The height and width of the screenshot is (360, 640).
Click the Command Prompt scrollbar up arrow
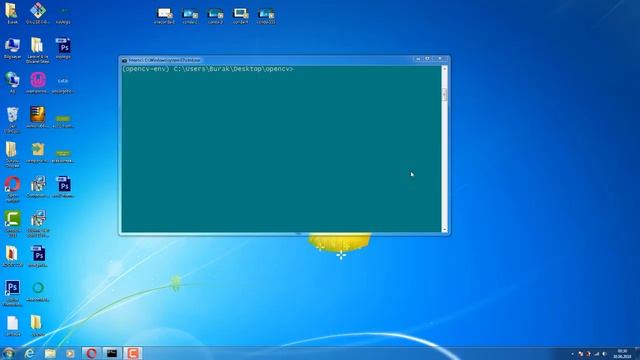click(x=445, y=69)
